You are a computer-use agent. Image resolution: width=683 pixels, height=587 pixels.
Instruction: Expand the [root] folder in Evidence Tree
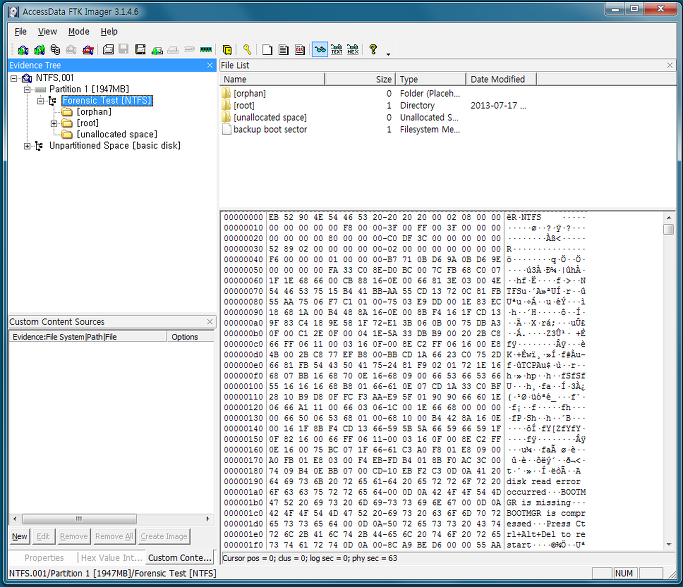click(54, 123)
